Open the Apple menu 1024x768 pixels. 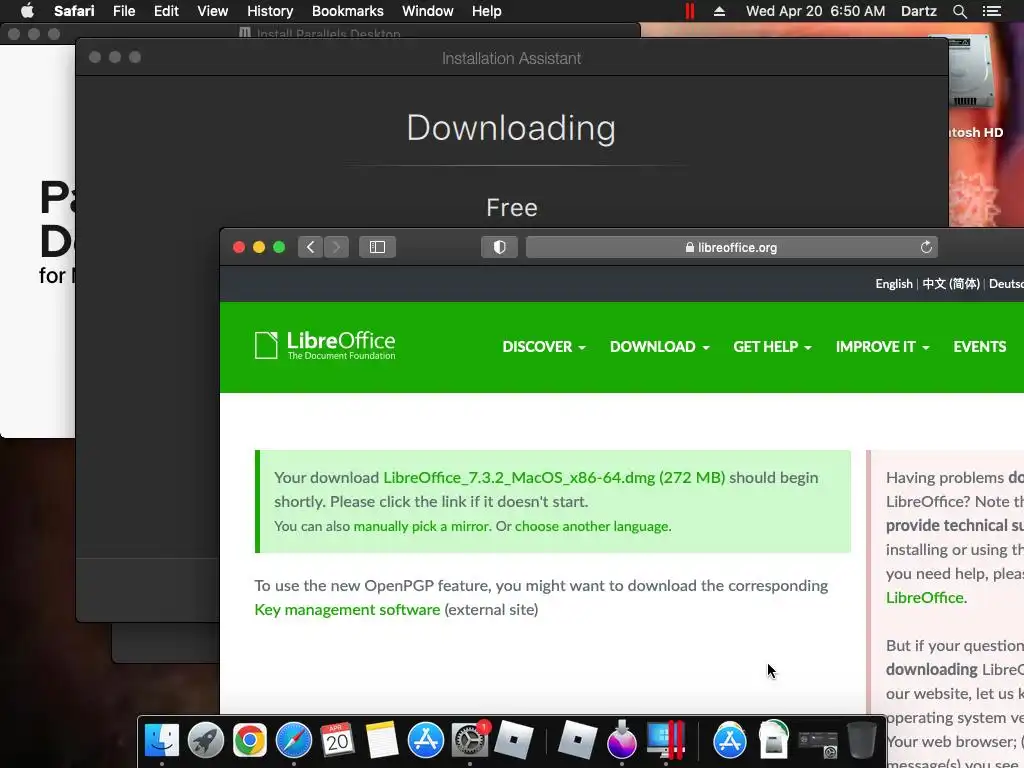(27, 11)
